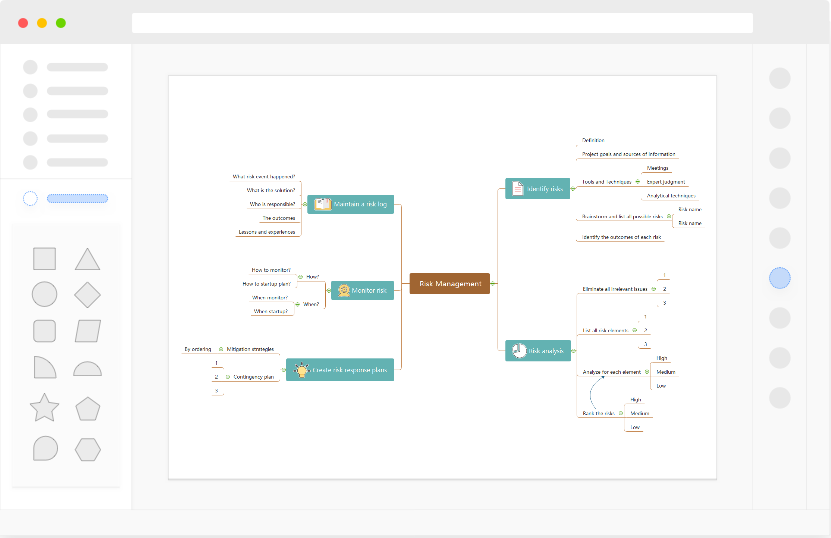
Task: Click the address bar at the top
Action: pyautogui.click(x=442, y=22)
